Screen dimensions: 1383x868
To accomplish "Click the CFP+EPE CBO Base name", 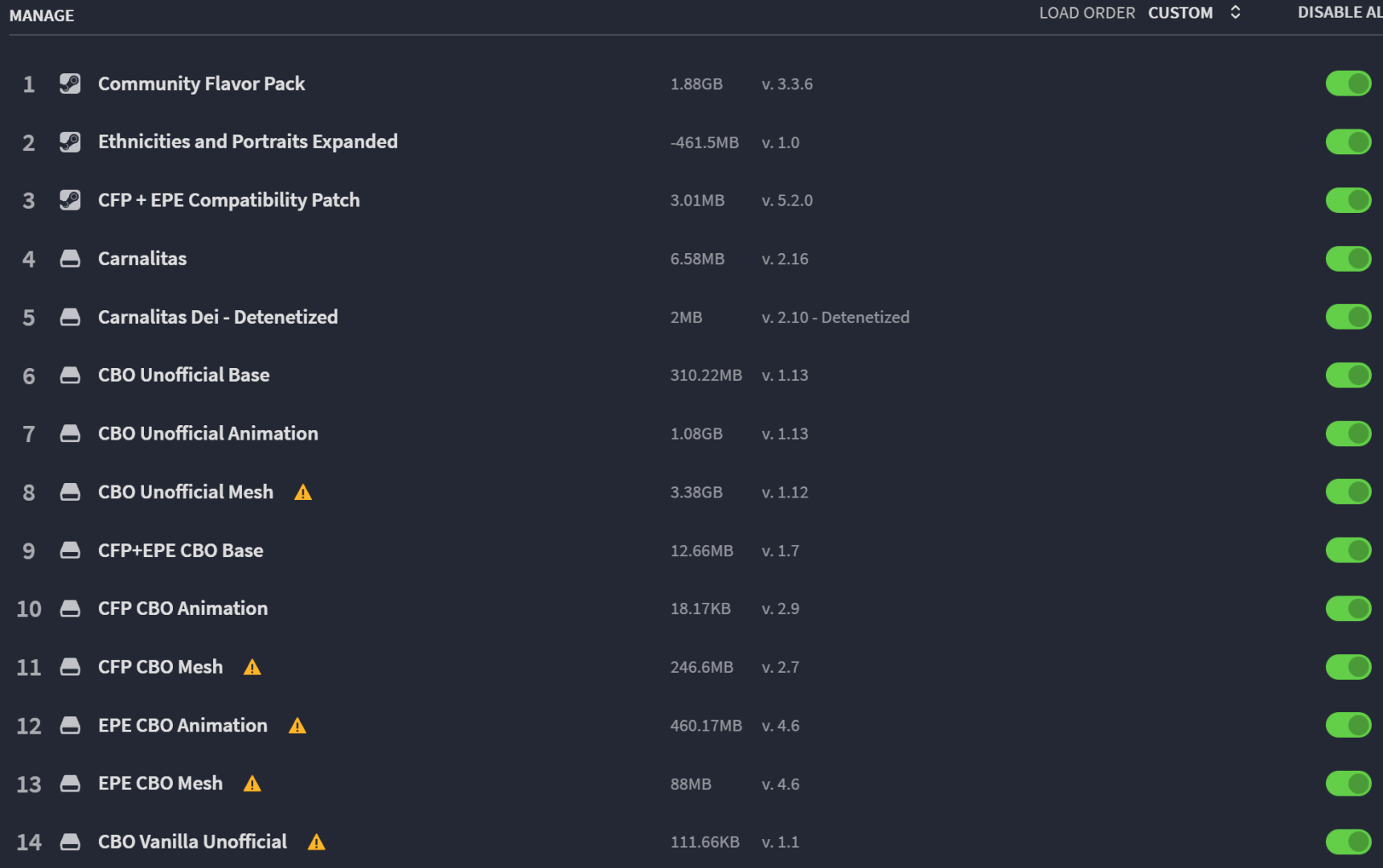I will [181, 551].
